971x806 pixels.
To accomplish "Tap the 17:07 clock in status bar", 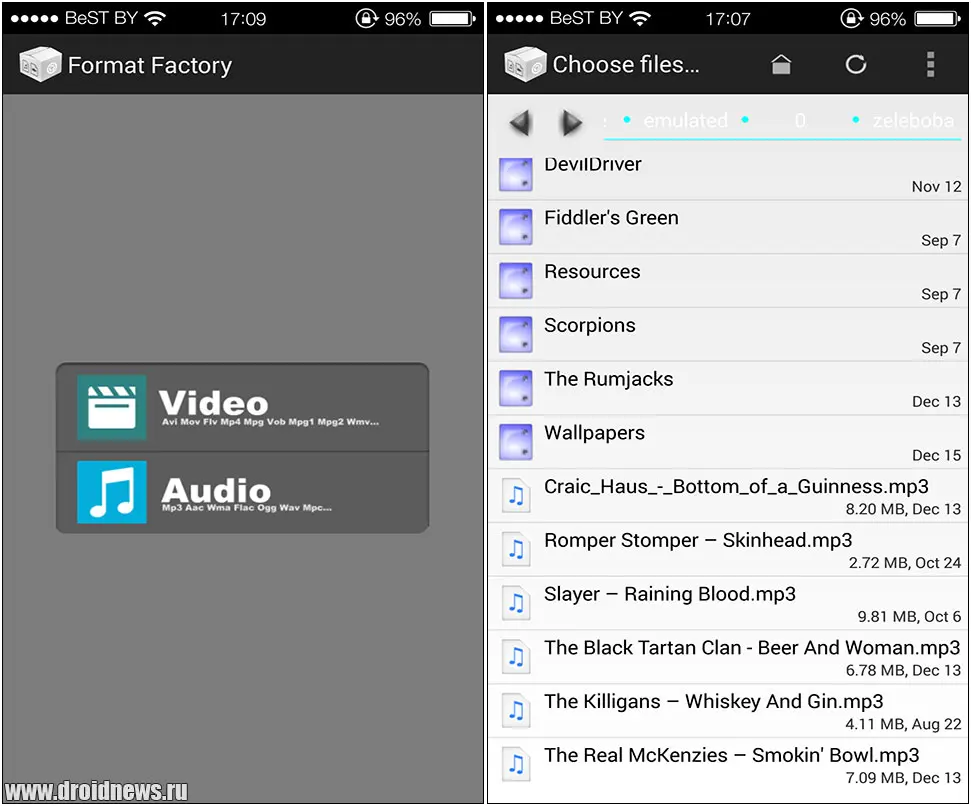I will tap(728, 19).
